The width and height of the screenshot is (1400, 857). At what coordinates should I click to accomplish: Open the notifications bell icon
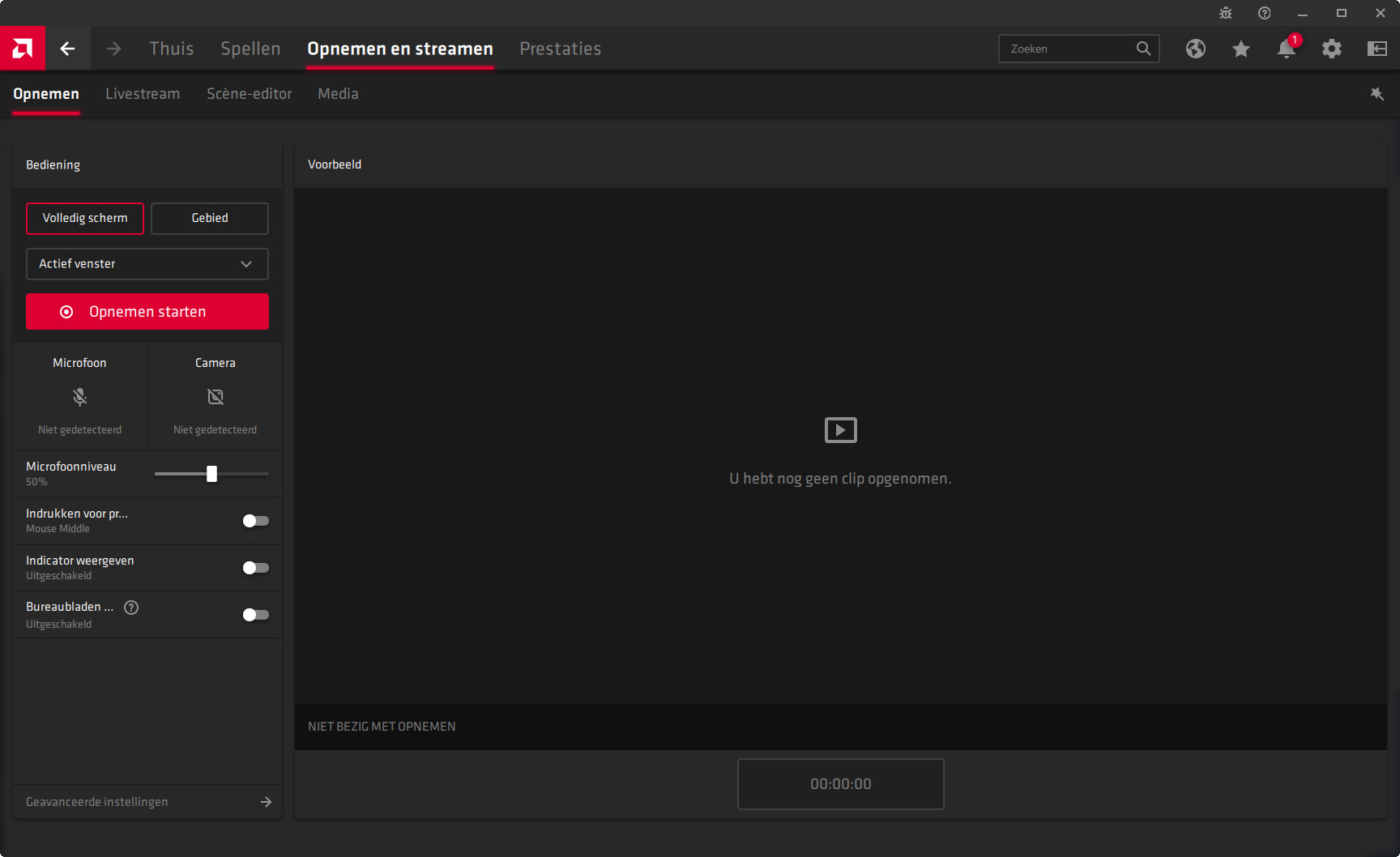pyautogui.click(x=1286, y=49)
